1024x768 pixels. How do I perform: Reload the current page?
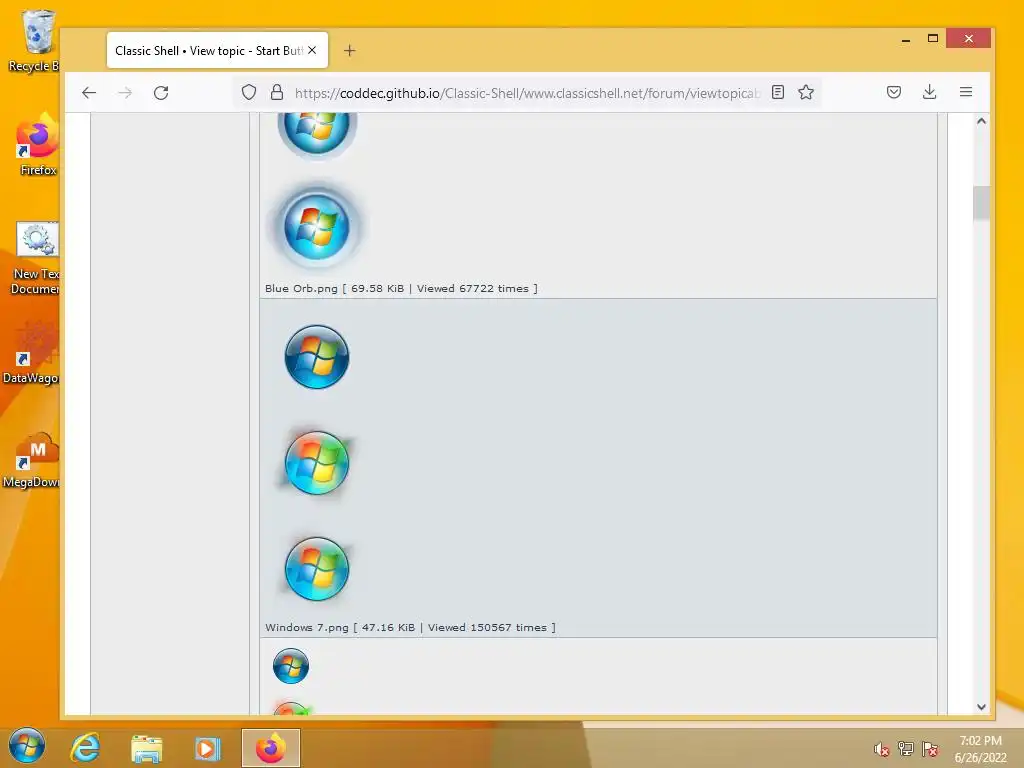pos(161,93)
